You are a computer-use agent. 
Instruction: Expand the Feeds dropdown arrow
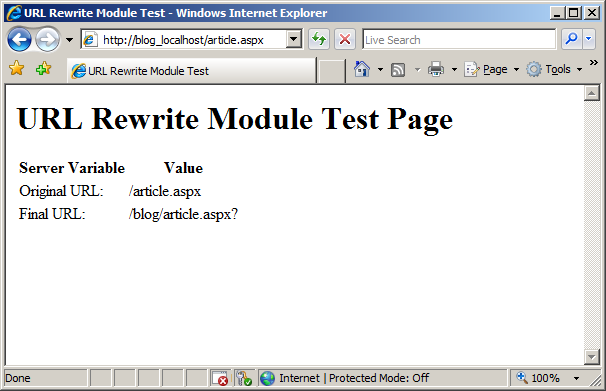(x=417, y=70)
